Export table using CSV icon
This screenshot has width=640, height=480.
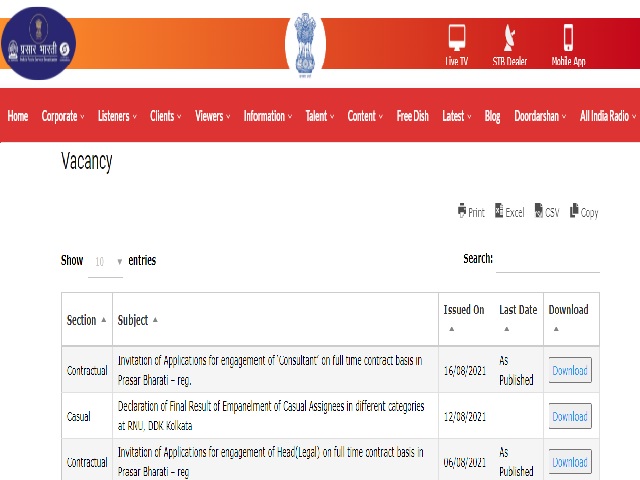[x=539, y=211]
